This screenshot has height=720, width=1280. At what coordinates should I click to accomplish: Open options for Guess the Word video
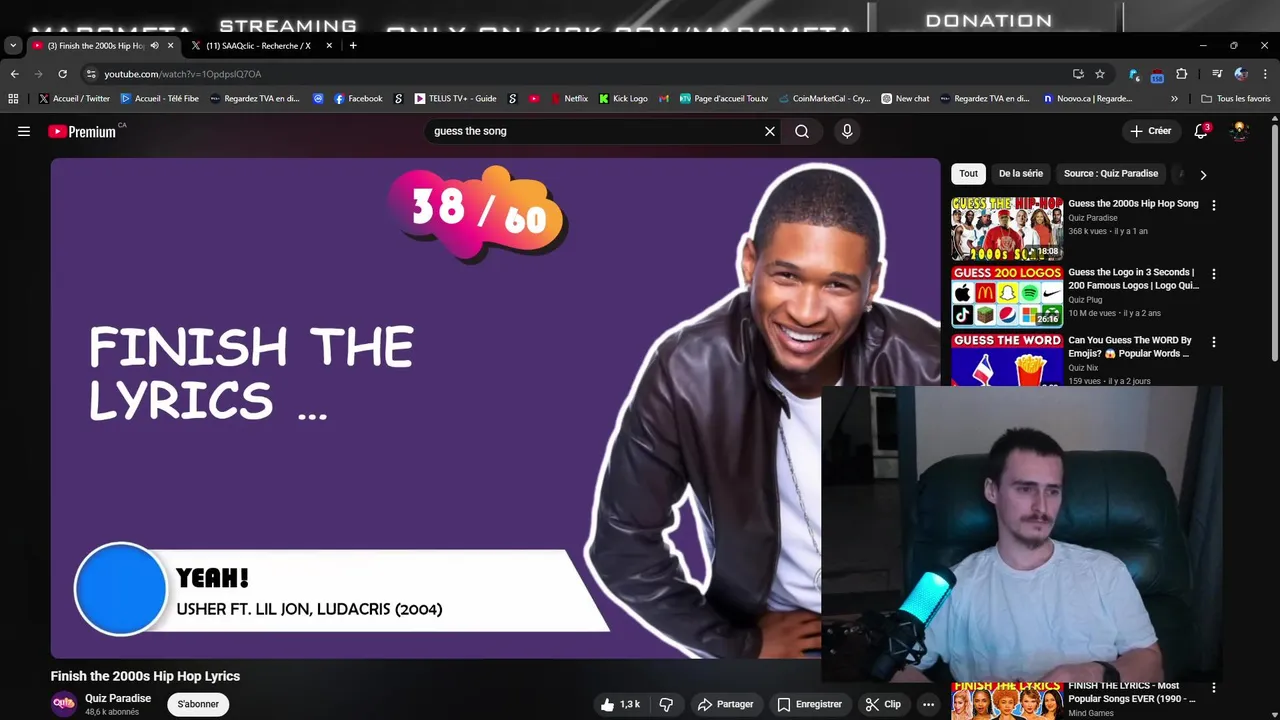point(1214,342)
